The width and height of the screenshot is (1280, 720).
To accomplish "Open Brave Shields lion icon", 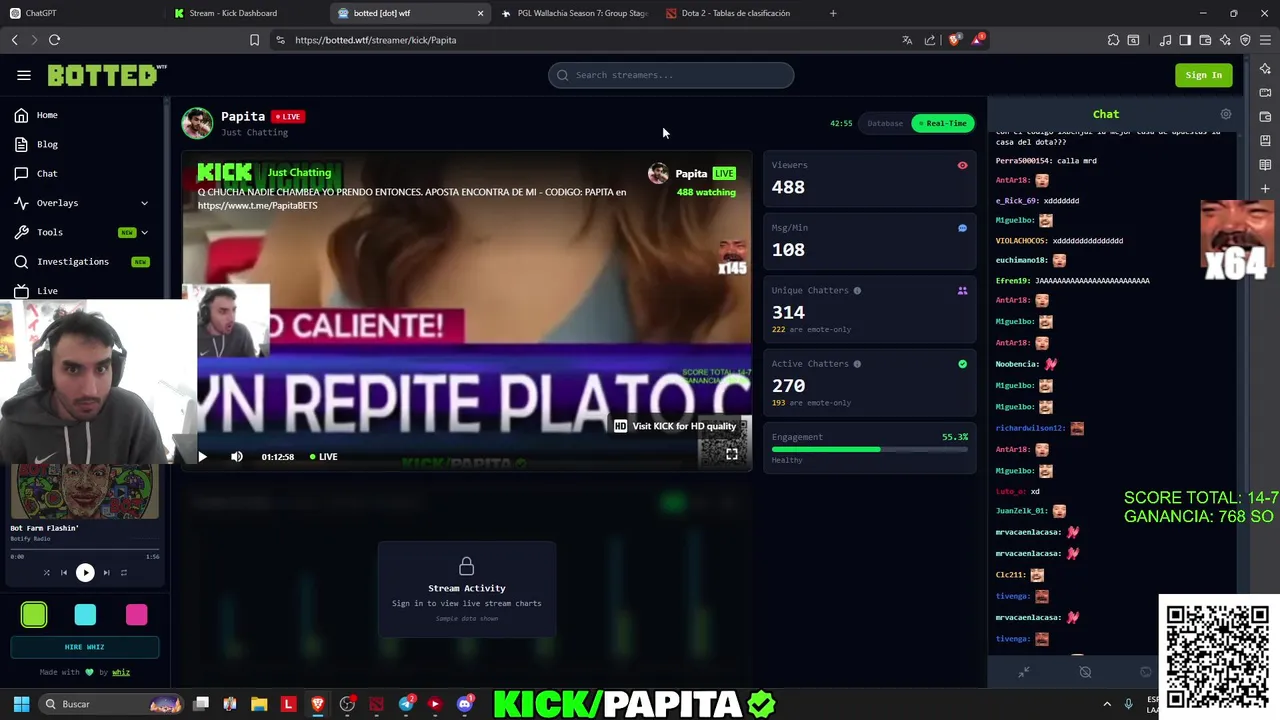I will point(954,40).
